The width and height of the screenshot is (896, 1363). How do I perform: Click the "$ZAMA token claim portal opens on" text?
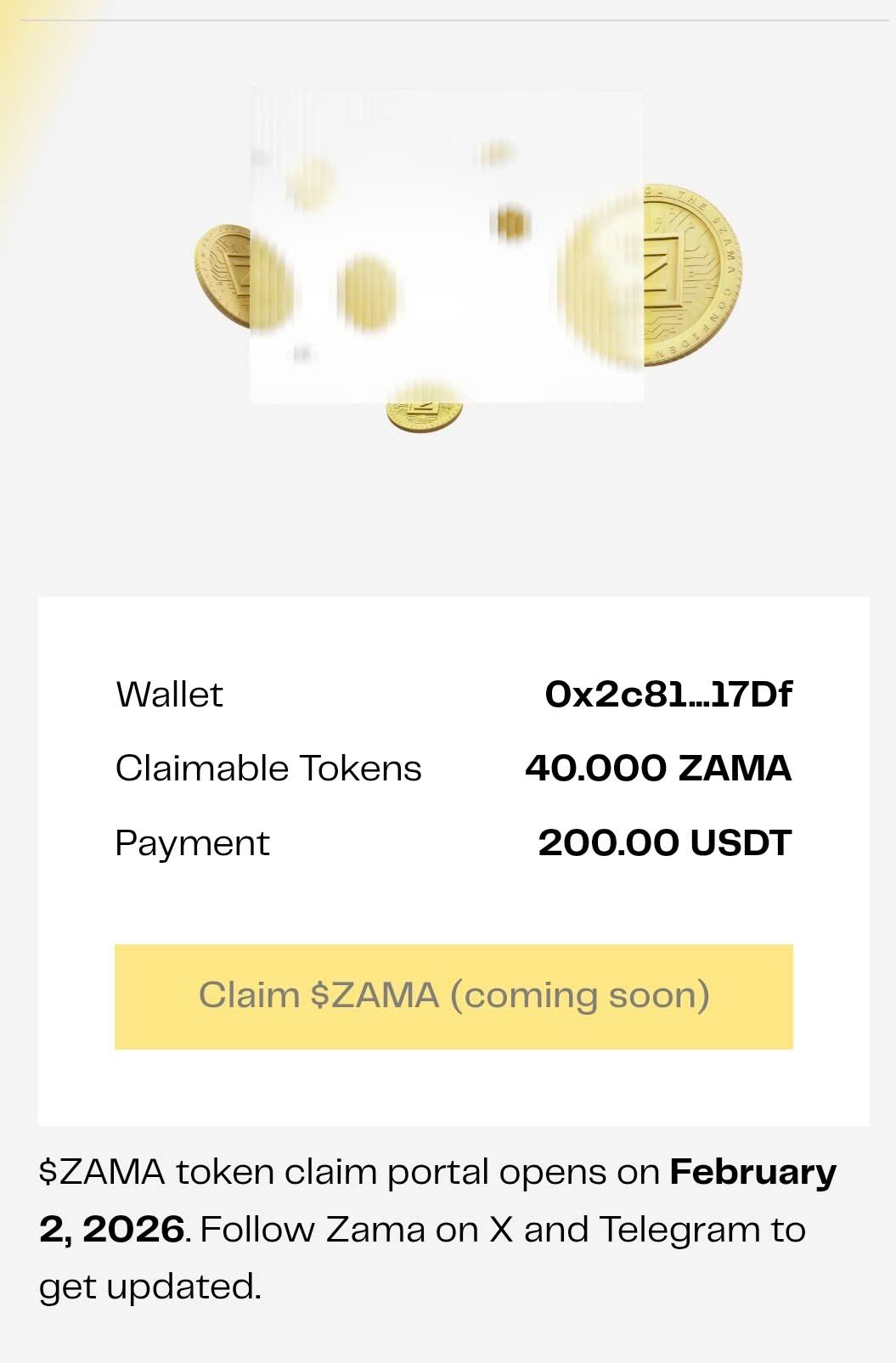(349, 1172)
